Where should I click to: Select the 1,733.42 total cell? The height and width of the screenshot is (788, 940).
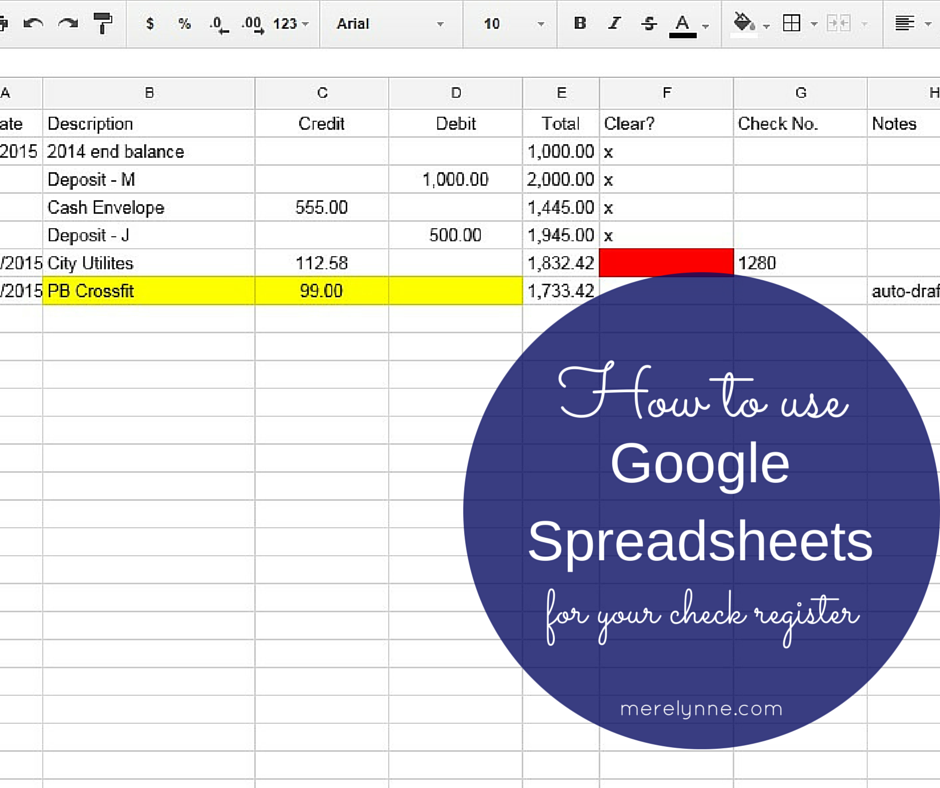561,291
